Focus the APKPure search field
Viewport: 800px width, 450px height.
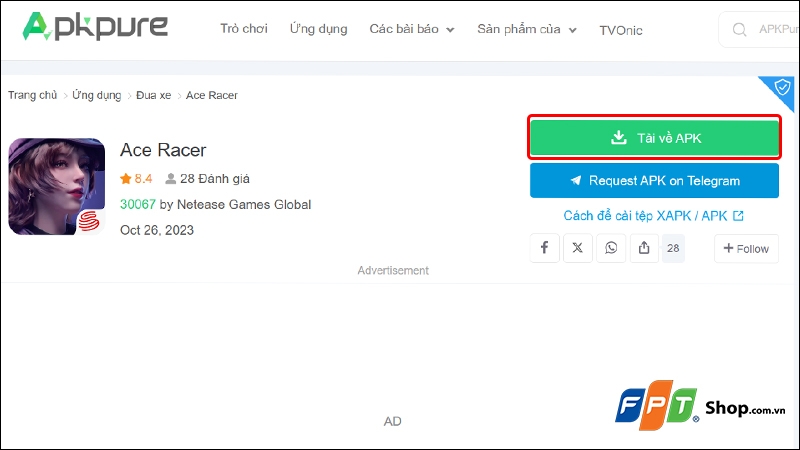(x=759, y=30)
